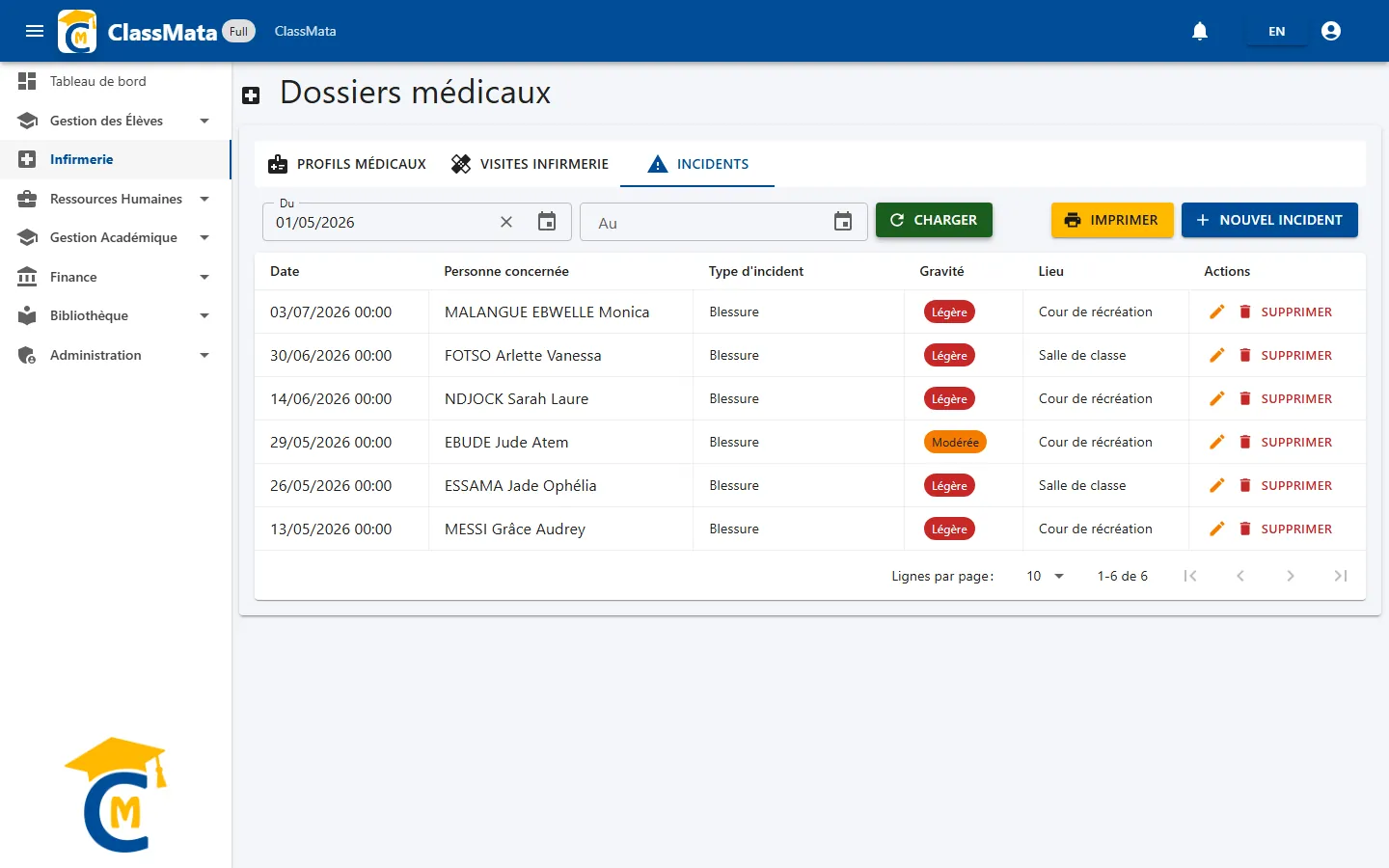The image size is (1389, 868).
Task: Expand Ressources Humaines menu
Action: point(116,199)
